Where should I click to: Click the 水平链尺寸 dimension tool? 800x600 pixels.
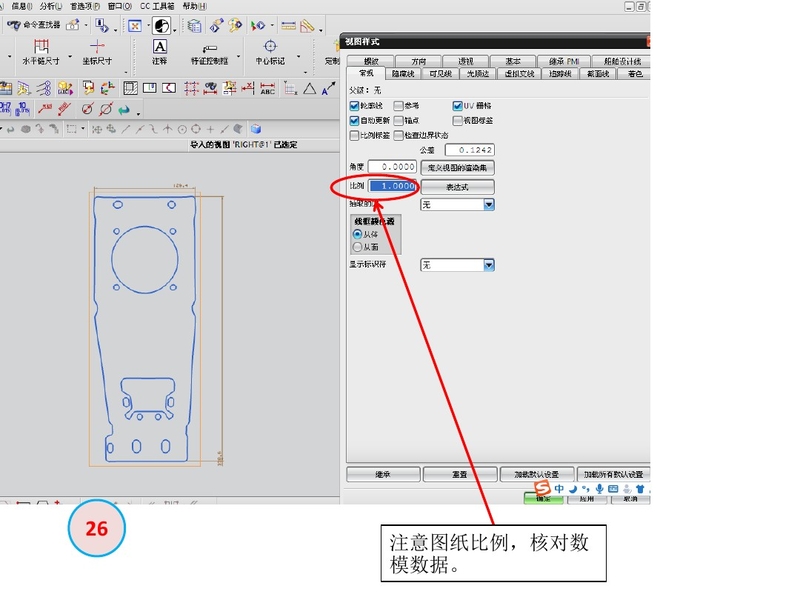click(41, 52)
